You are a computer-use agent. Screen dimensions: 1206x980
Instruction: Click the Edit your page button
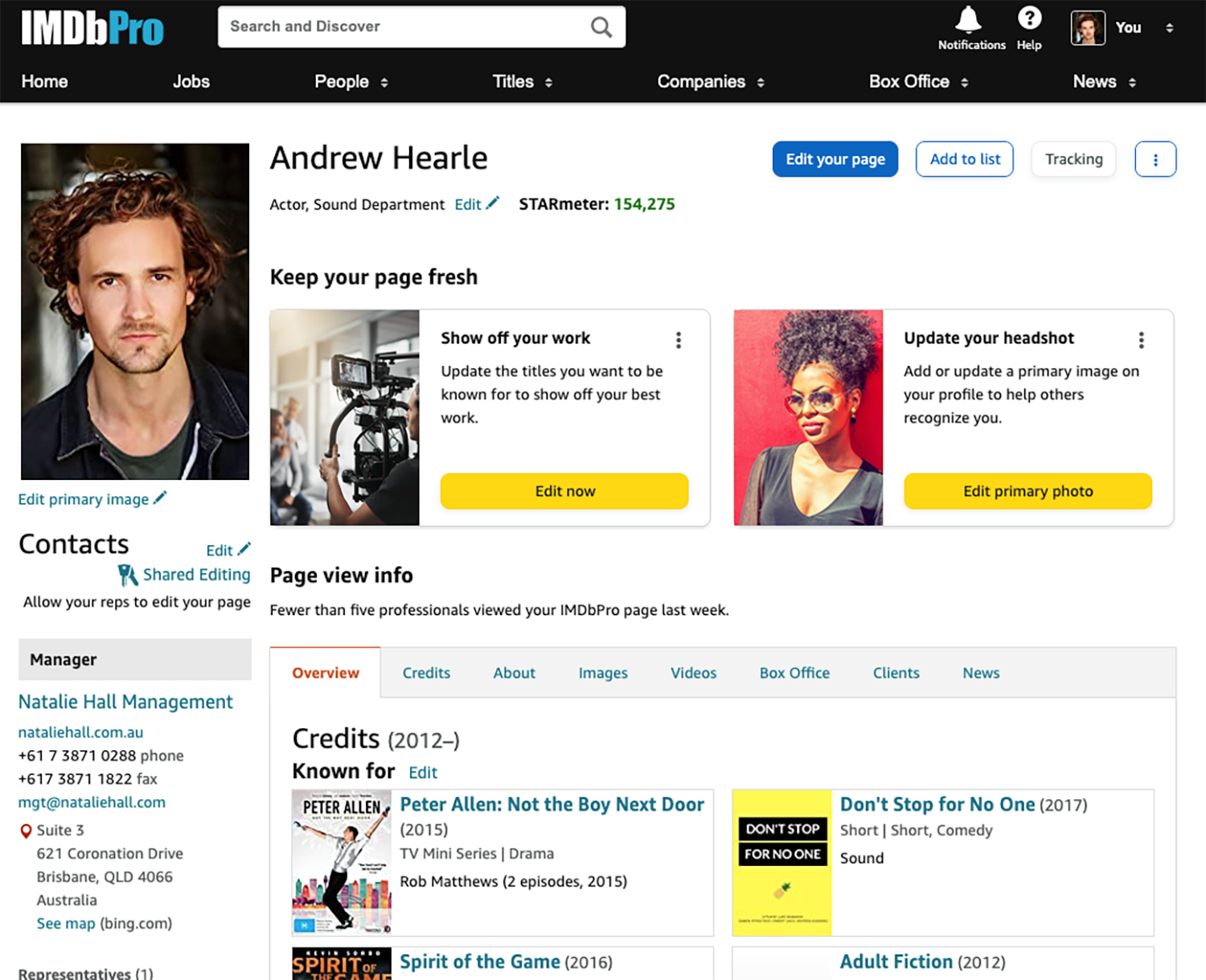(x=835, y=159)
